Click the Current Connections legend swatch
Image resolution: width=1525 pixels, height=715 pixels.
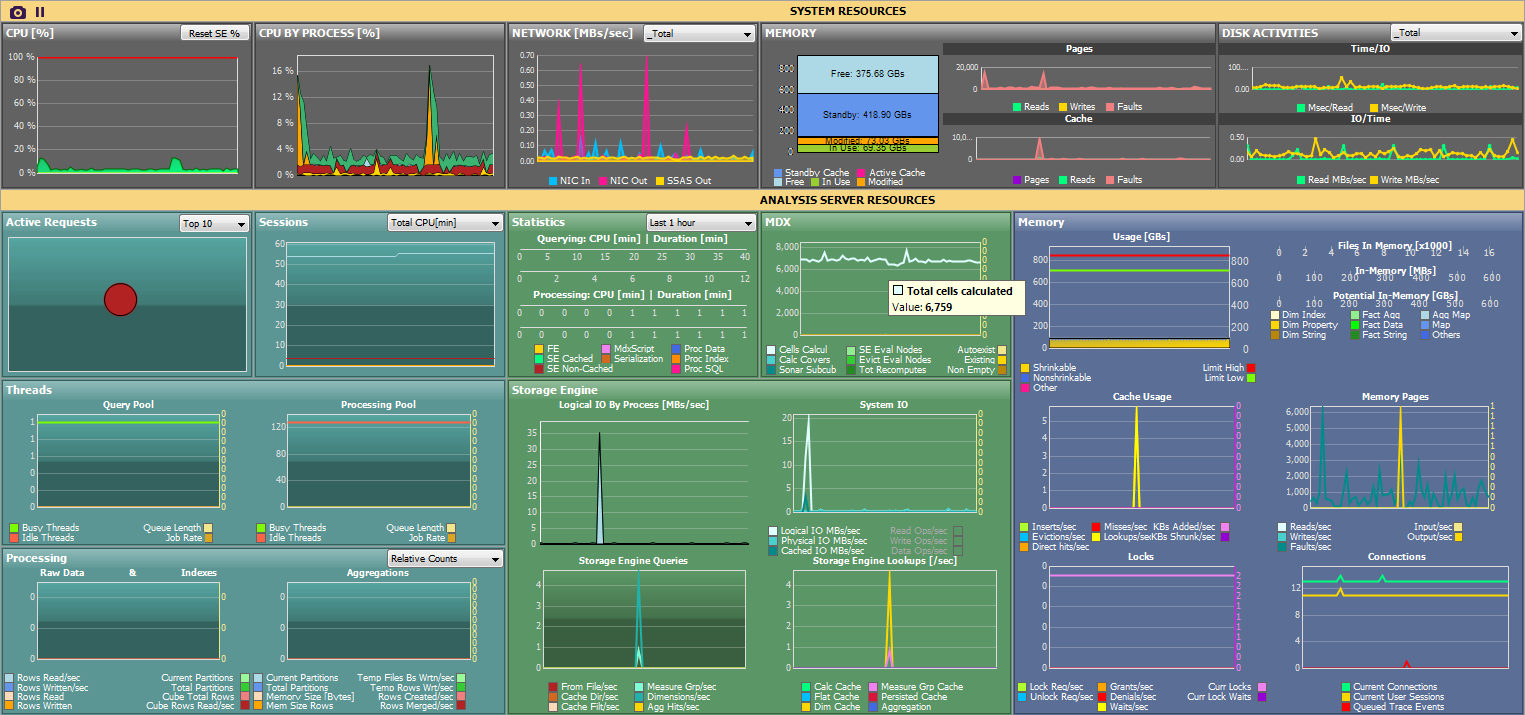coord(1345,687)
